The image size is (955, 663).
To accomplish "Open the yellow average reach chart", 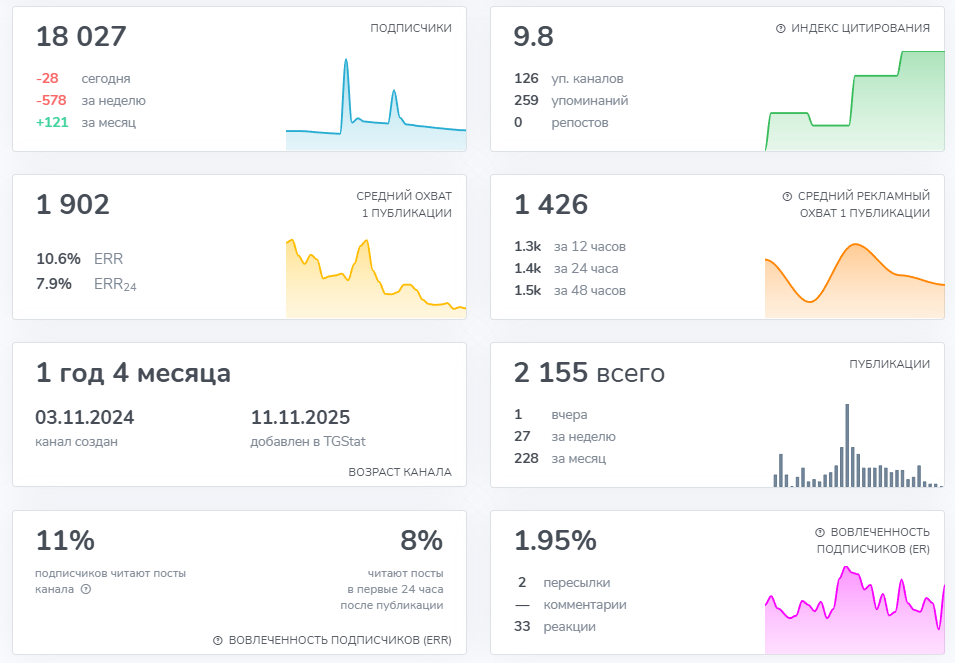I will [x=376, y=278].
